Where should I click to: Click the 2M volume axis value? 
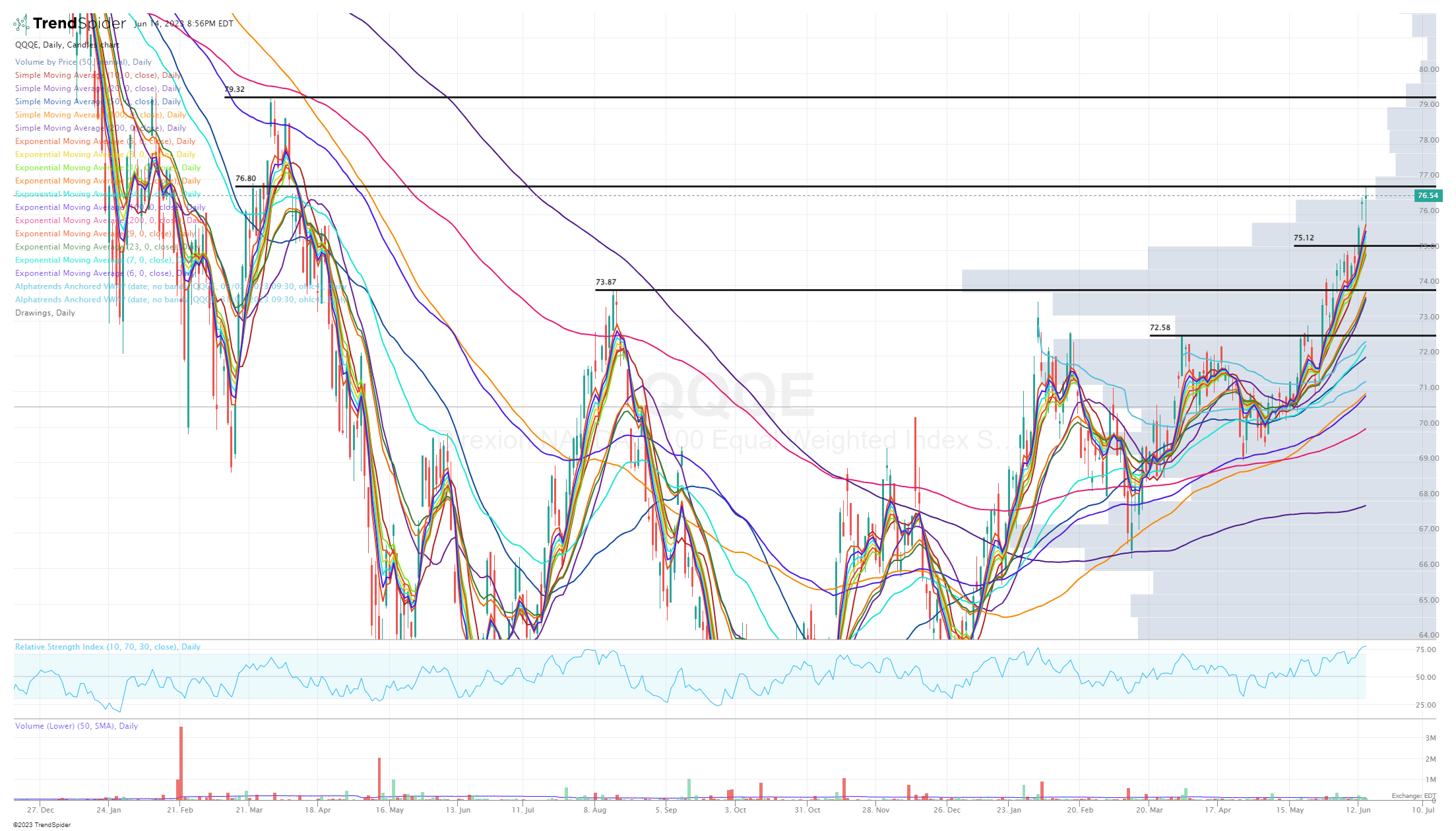(1431, 760)
